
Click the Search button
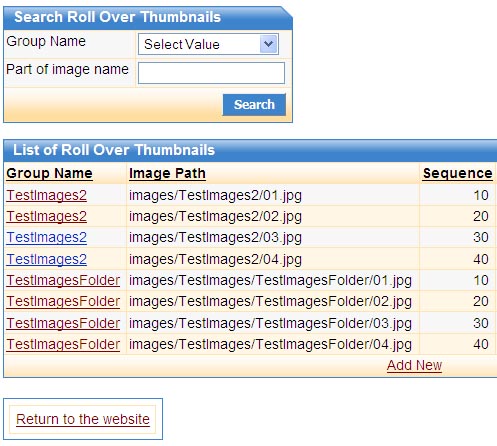(x=254, y=105)
